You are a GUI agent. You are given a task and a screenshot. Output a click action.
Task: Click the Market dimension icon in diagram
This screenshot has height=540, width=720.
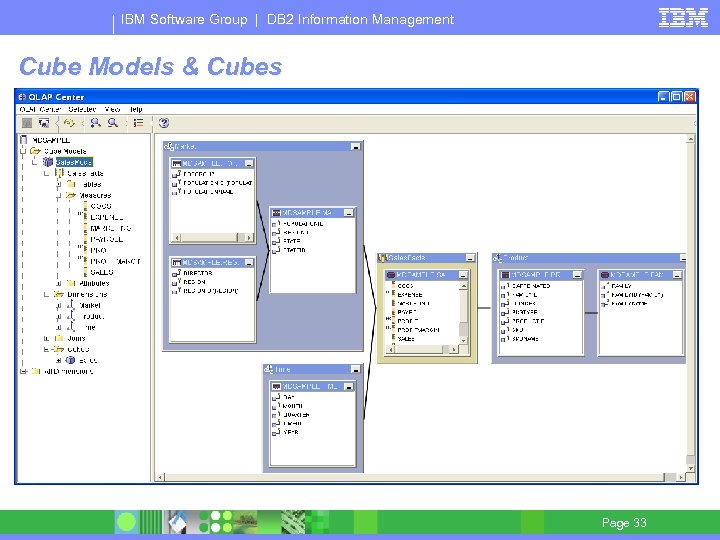tap(169, 146)
